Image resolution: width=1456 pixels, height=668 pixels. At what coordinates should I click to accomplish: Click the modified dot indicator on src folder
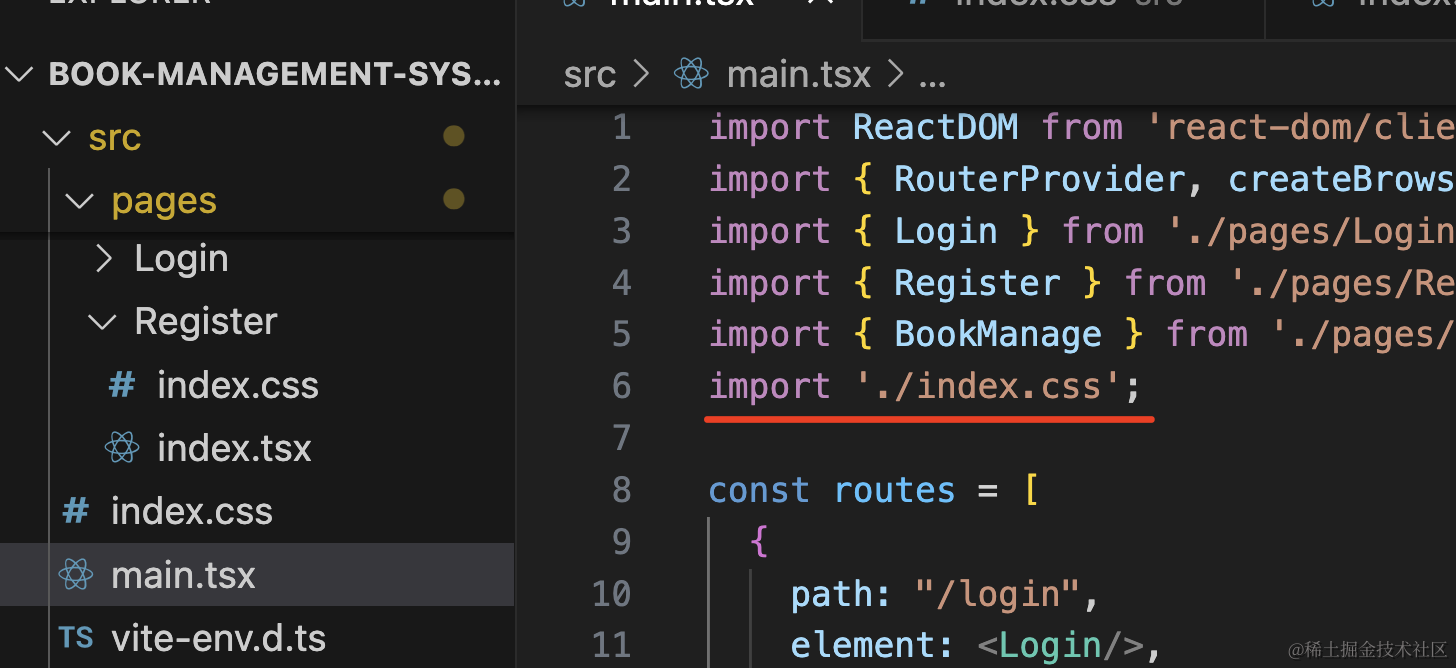click(x=454, y=136)
